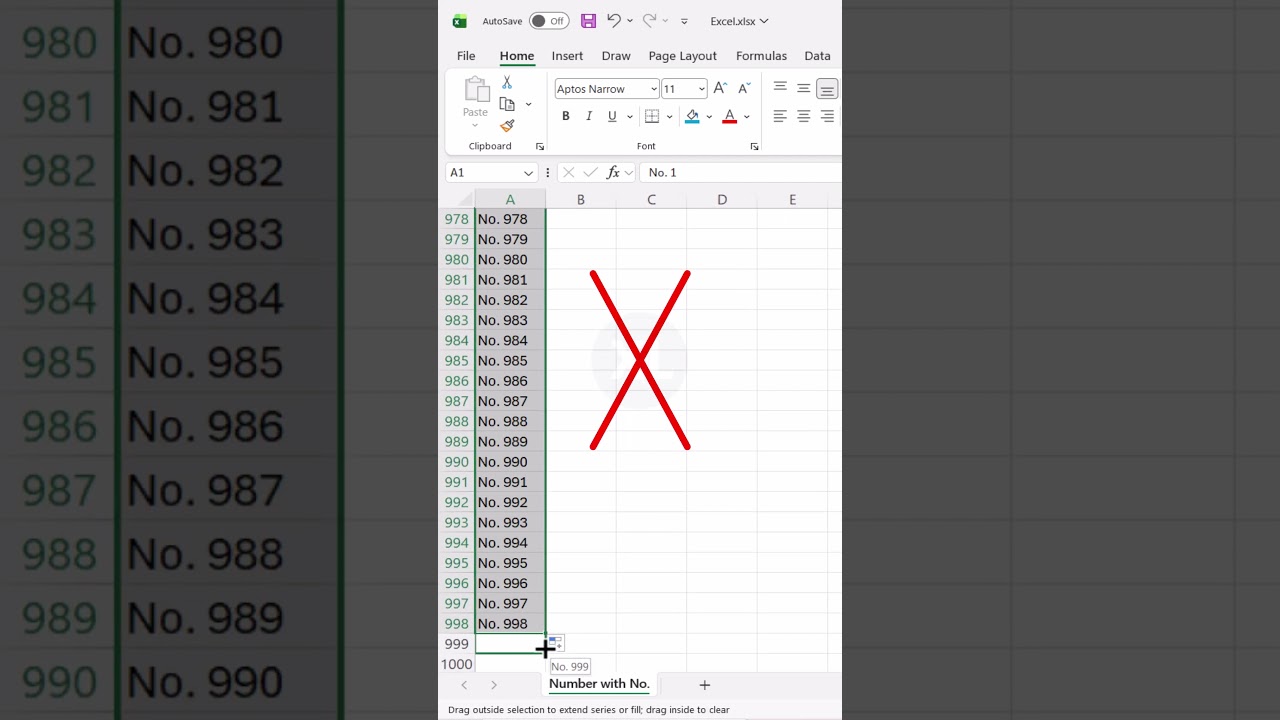Switch to the Insert tab
Viewport: 1280px width, 720px height.
pos(567,56)
